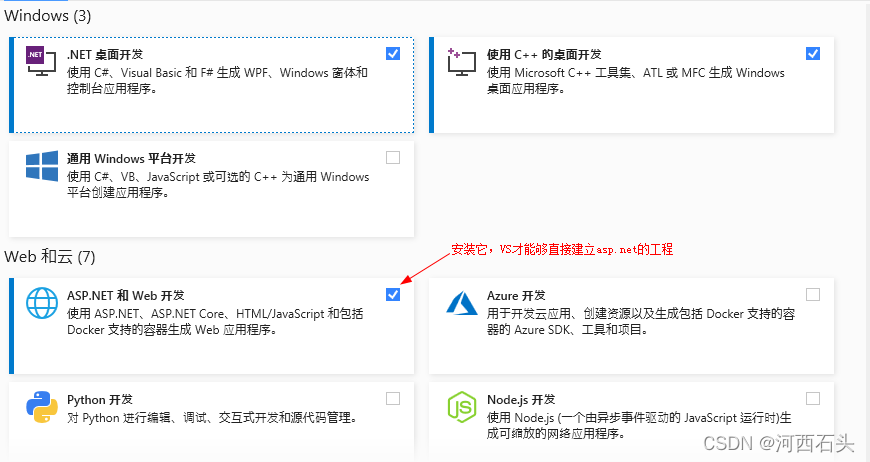Click the .NET 桌面开发 title text
870x462 pixels.
coord(105,54)
